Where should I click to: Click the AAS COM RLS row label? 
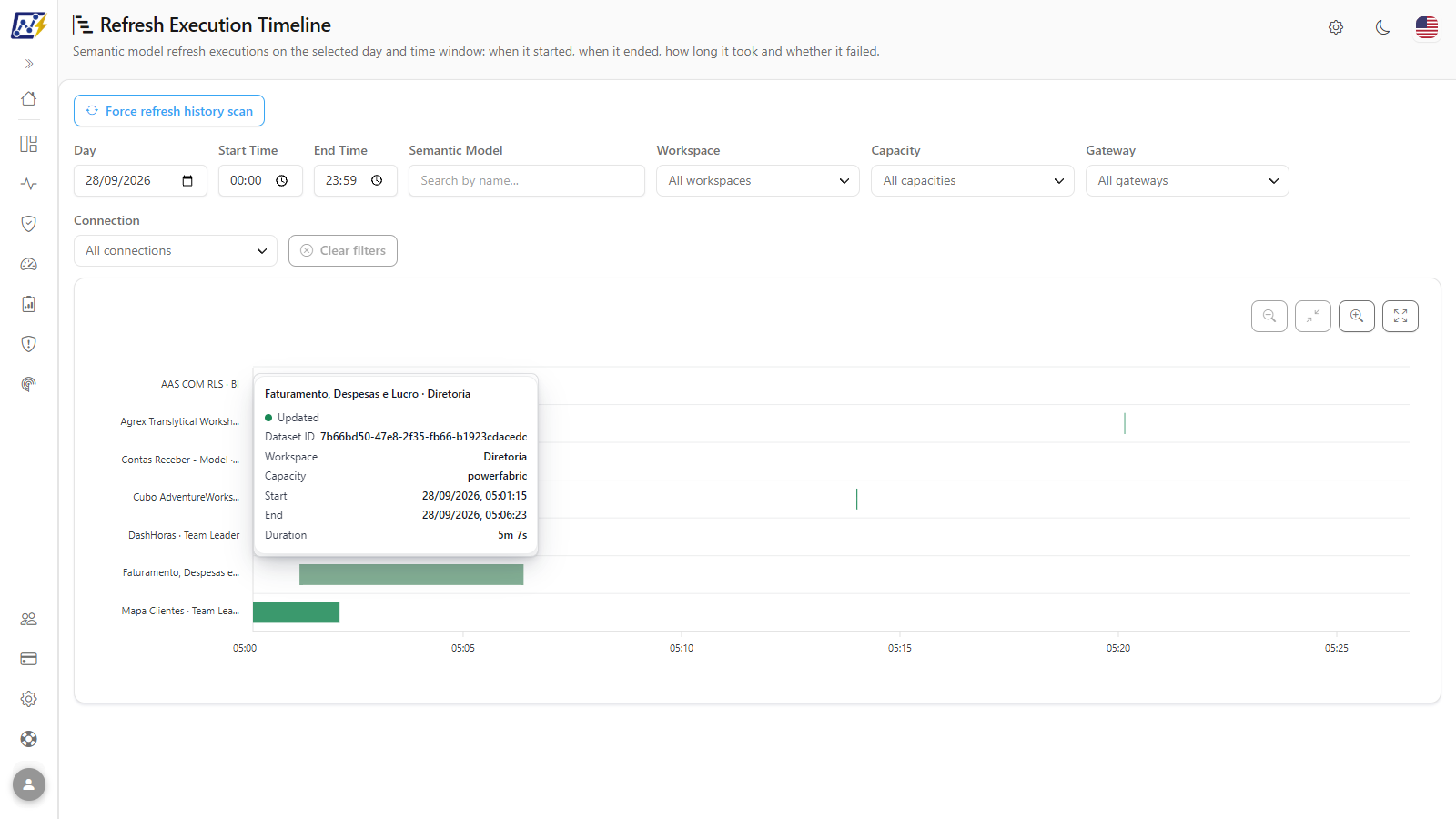[x=200, y=384]
